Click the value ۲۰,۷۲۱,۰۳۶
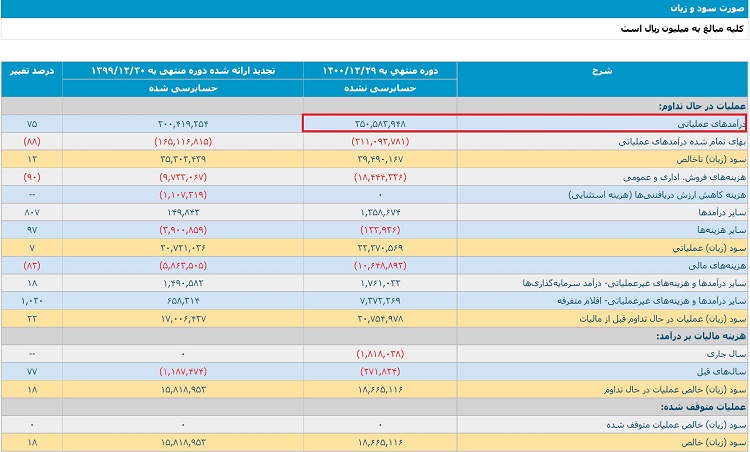This screenshot has height=452, width=750. click(x=183, y=248)
